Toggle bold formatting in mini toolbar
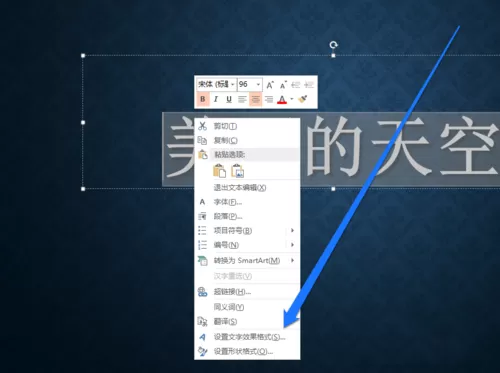 (203, 99)
